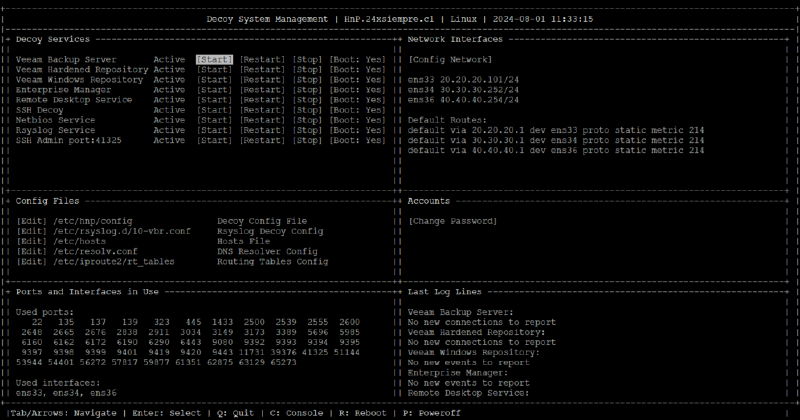800x420 pixels.
Task: Toggle Boot for Netbios Service
Action: pyautogui.click(x=357, y=120)
